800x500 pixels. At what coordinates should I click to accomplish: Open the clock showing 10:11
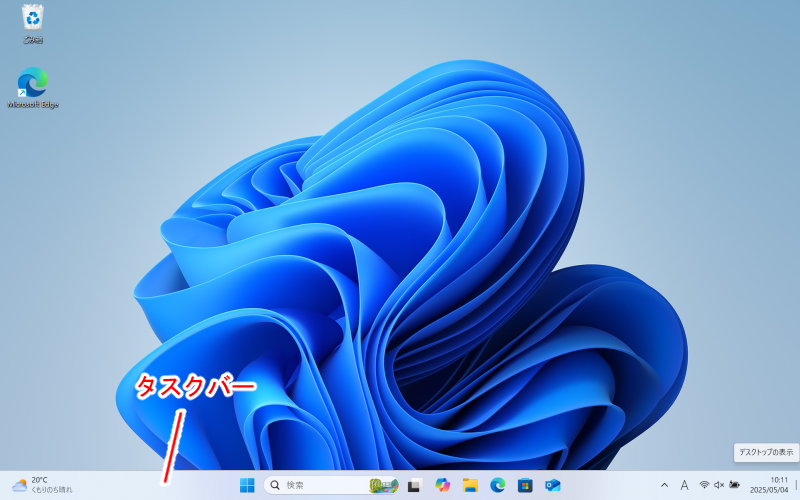769,485
